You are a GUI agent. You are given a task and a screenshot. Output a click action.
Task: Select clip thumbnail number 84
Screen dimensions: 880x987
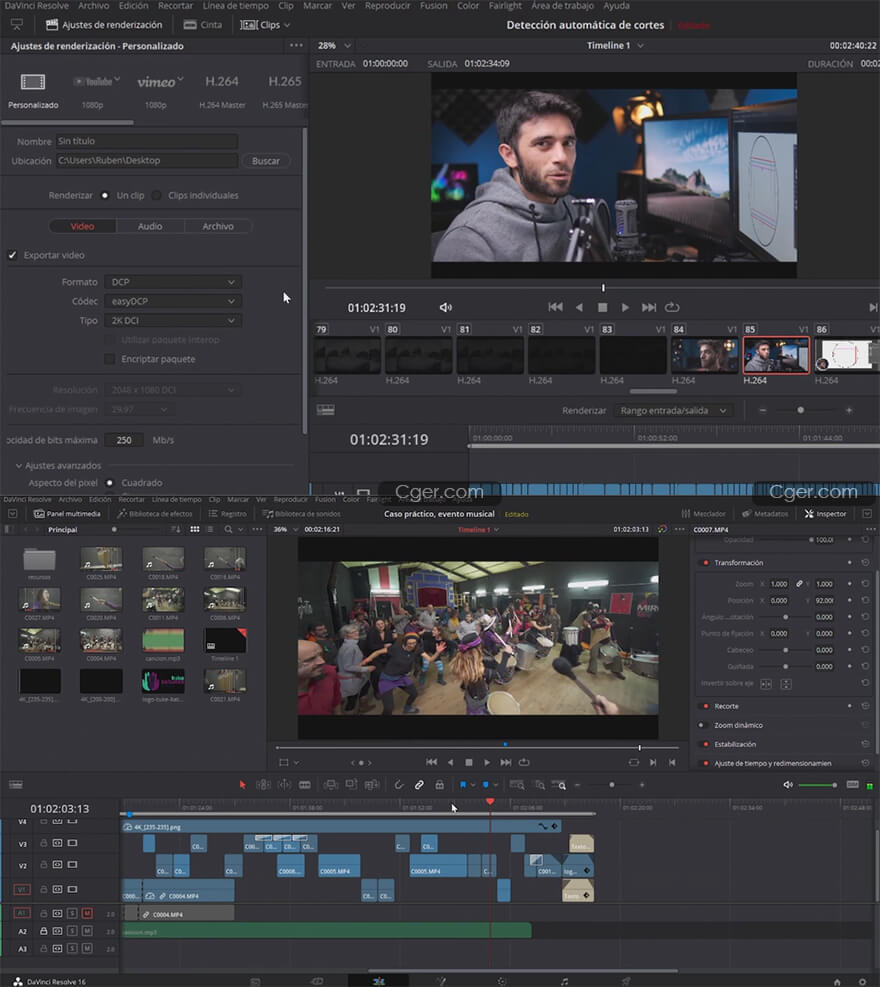point(704,354)
